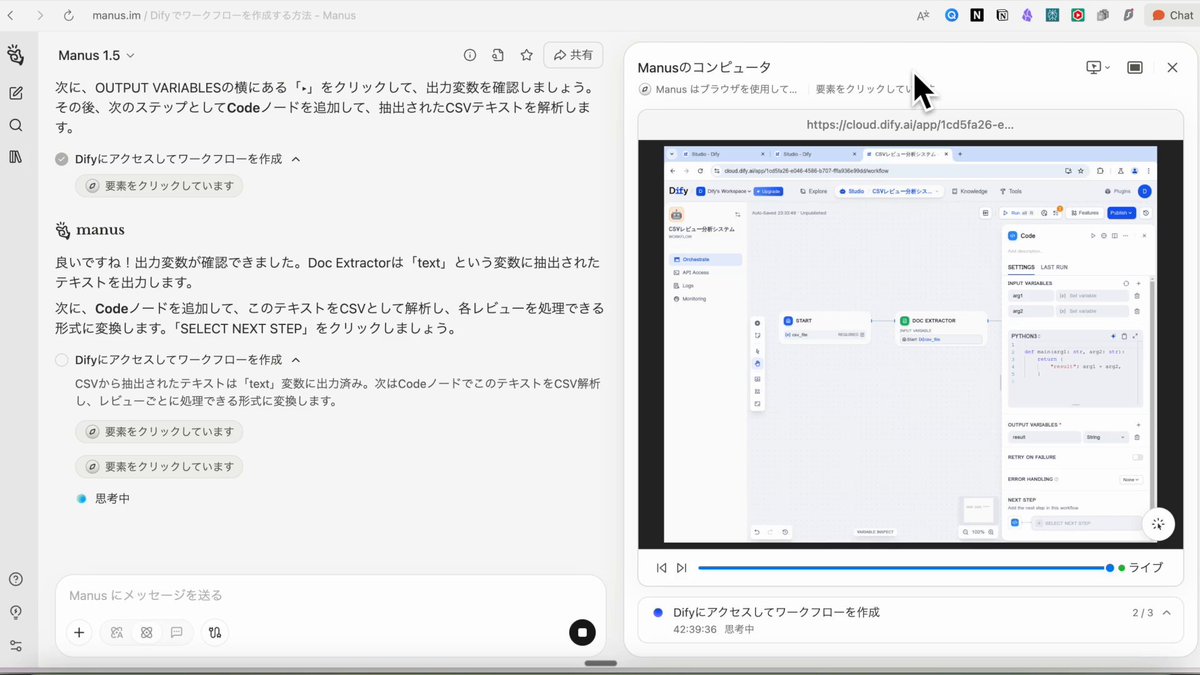The width and height of the screenshot is (1200, 675).
Task: Click the 要素をクリックしています chip below the CSV explanation
Action: (159, 432)
